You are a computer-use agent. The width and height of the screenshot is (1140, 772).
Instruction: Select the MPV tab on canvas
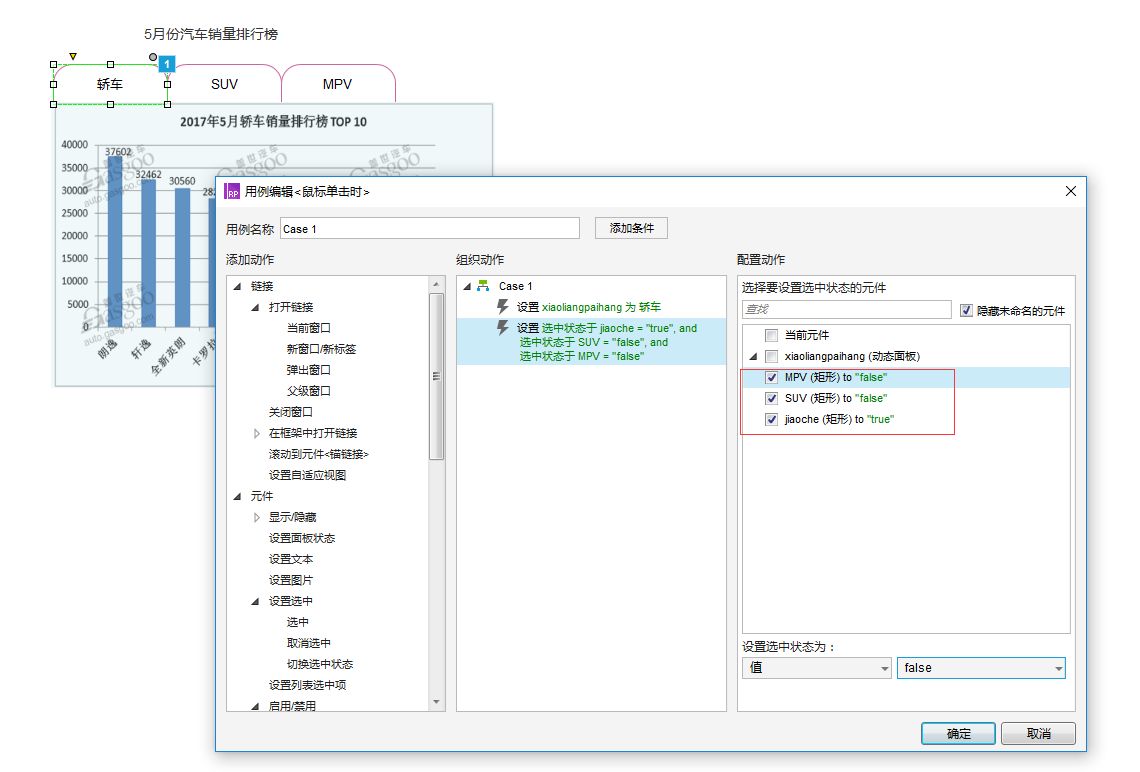[337, 84]
